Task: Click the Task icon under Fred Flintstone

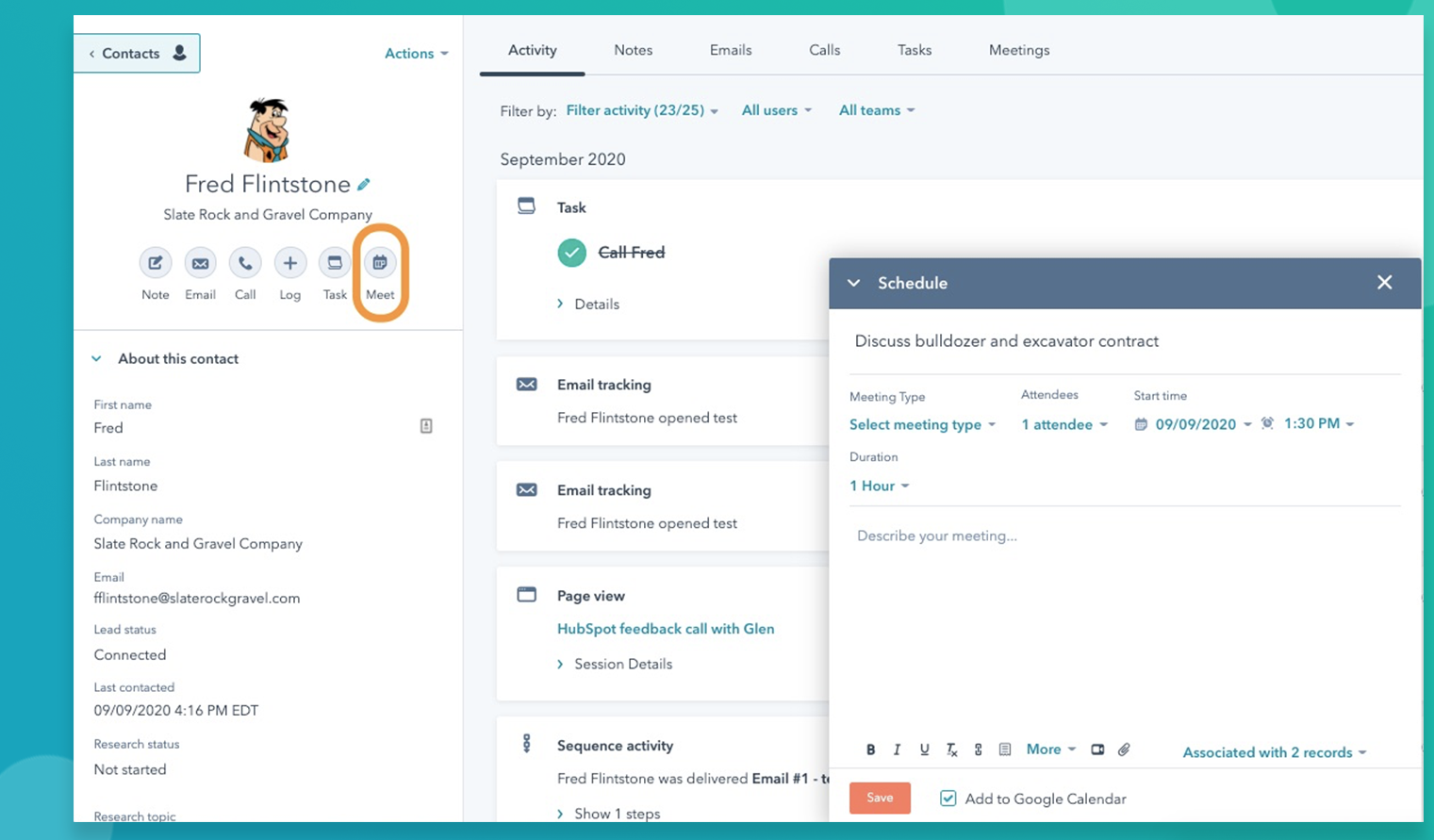Action: pos(335,263)
